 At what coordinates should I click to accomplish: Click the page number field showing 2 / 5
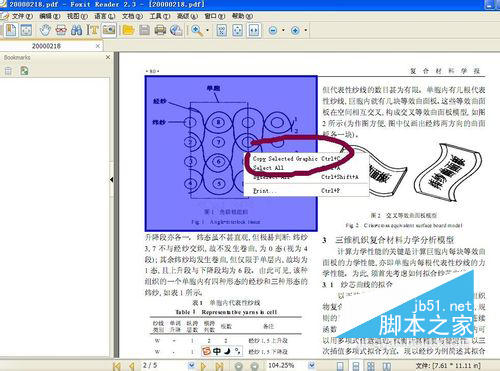(x=163, y=365)
